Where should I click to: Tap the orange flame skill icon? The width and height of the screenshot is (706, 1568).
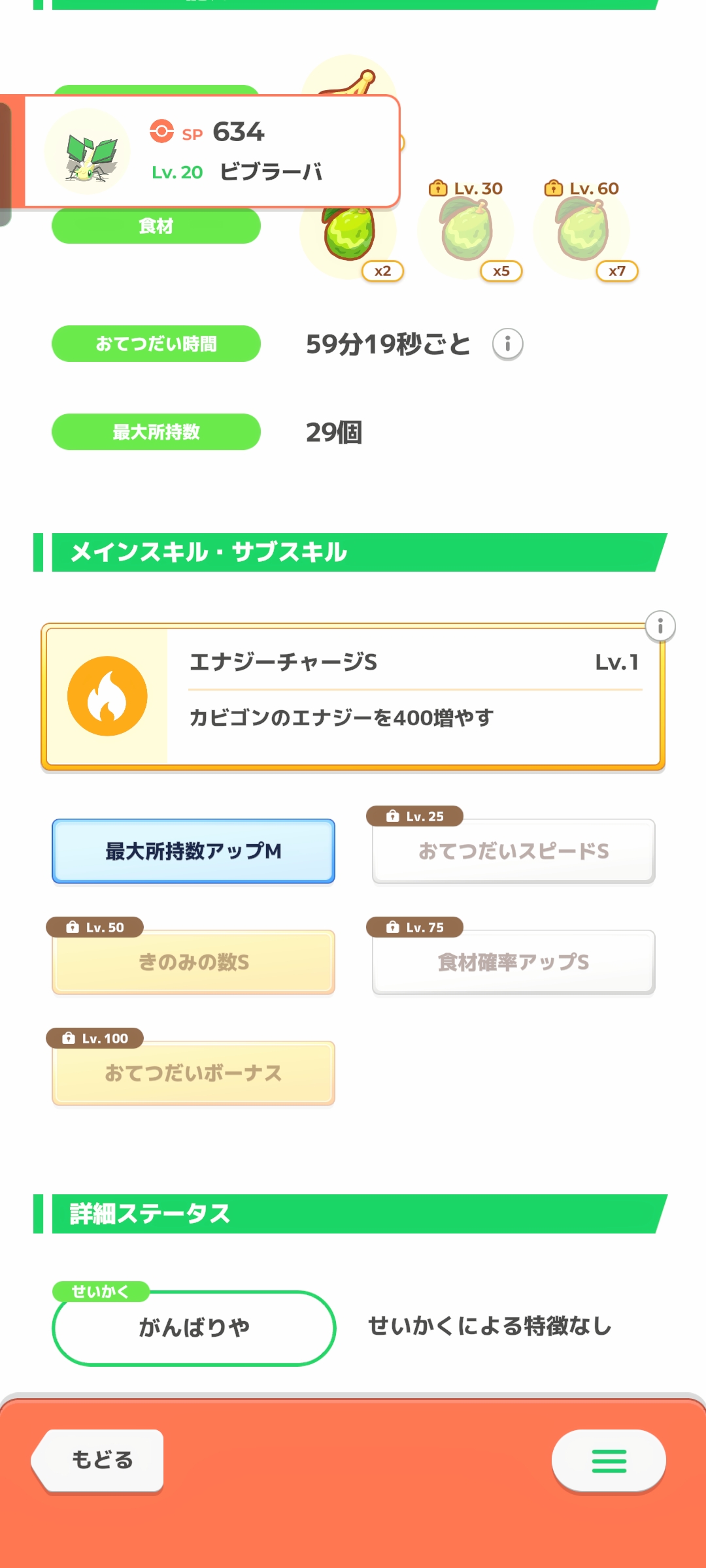pyautogui.click(x=107, y=696)
